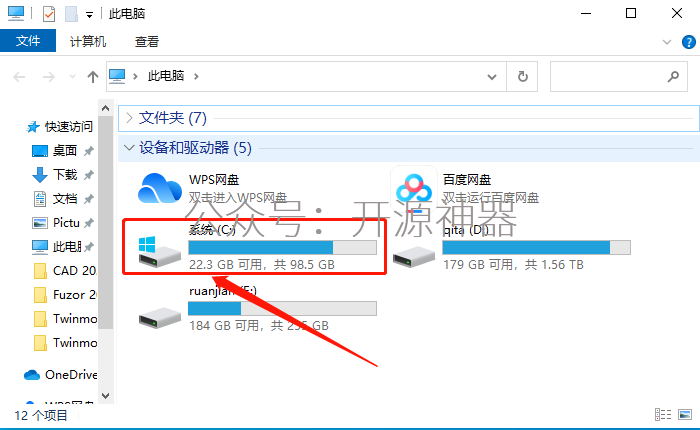700x430 pixels.
Task: Expand the 文件夹 (7) group
Action: pos(129,118)
